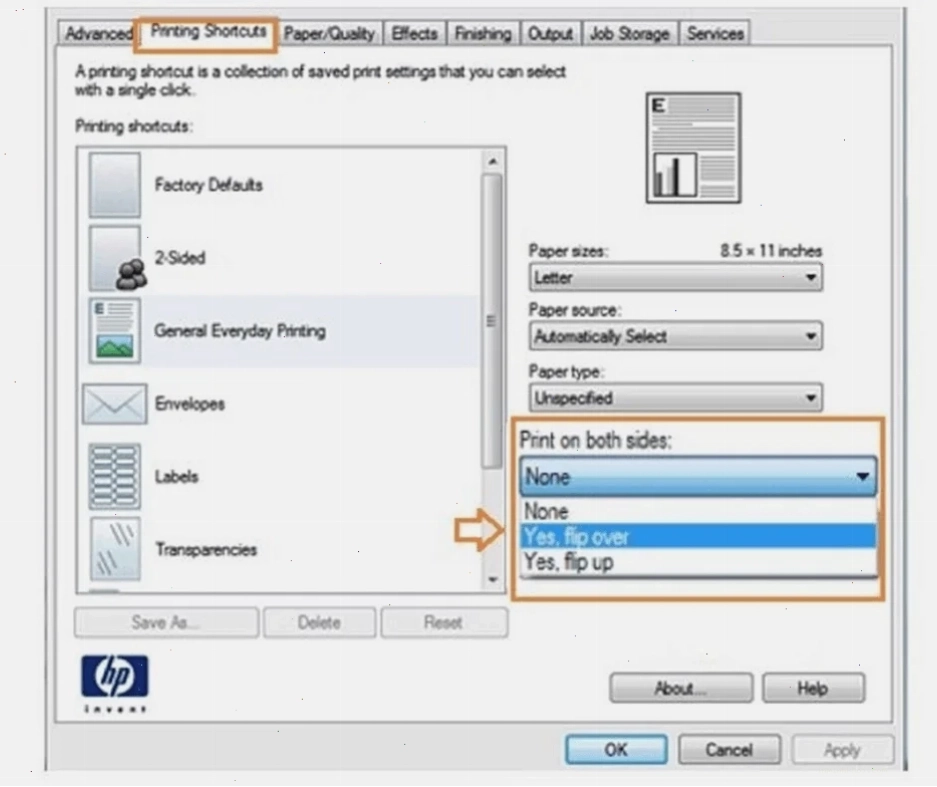Click the Delete shortcut button

[320, 623]
